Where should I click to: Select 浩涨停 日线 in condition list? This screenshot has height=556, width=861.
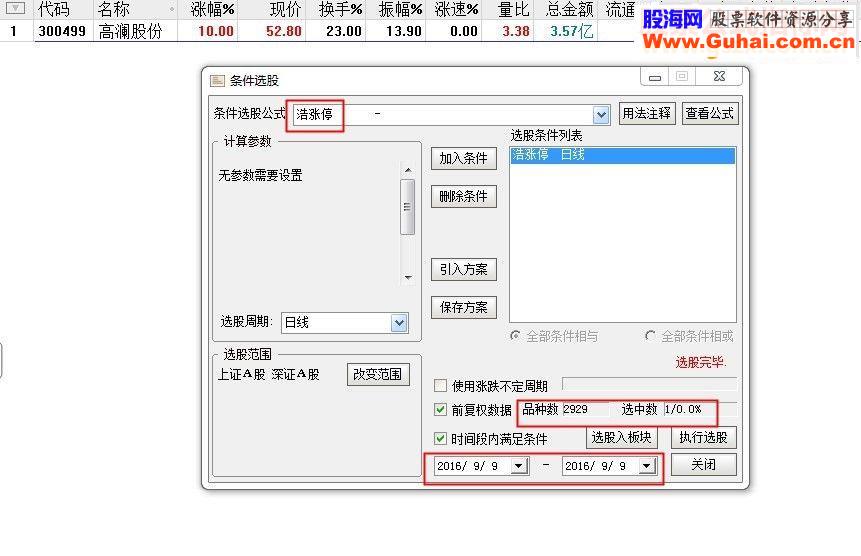623,155
